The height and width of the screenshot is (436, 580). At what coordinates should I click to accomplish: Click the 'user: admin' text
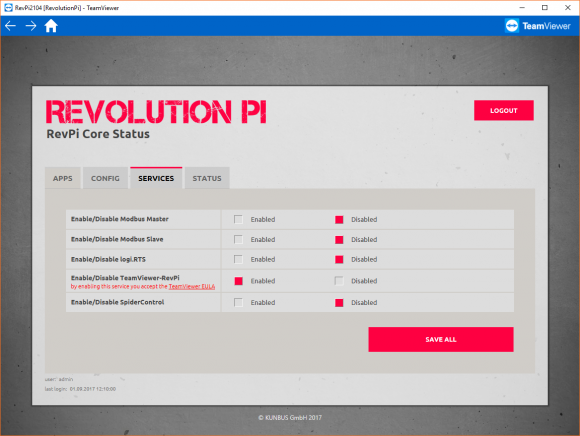coord(59,379)
